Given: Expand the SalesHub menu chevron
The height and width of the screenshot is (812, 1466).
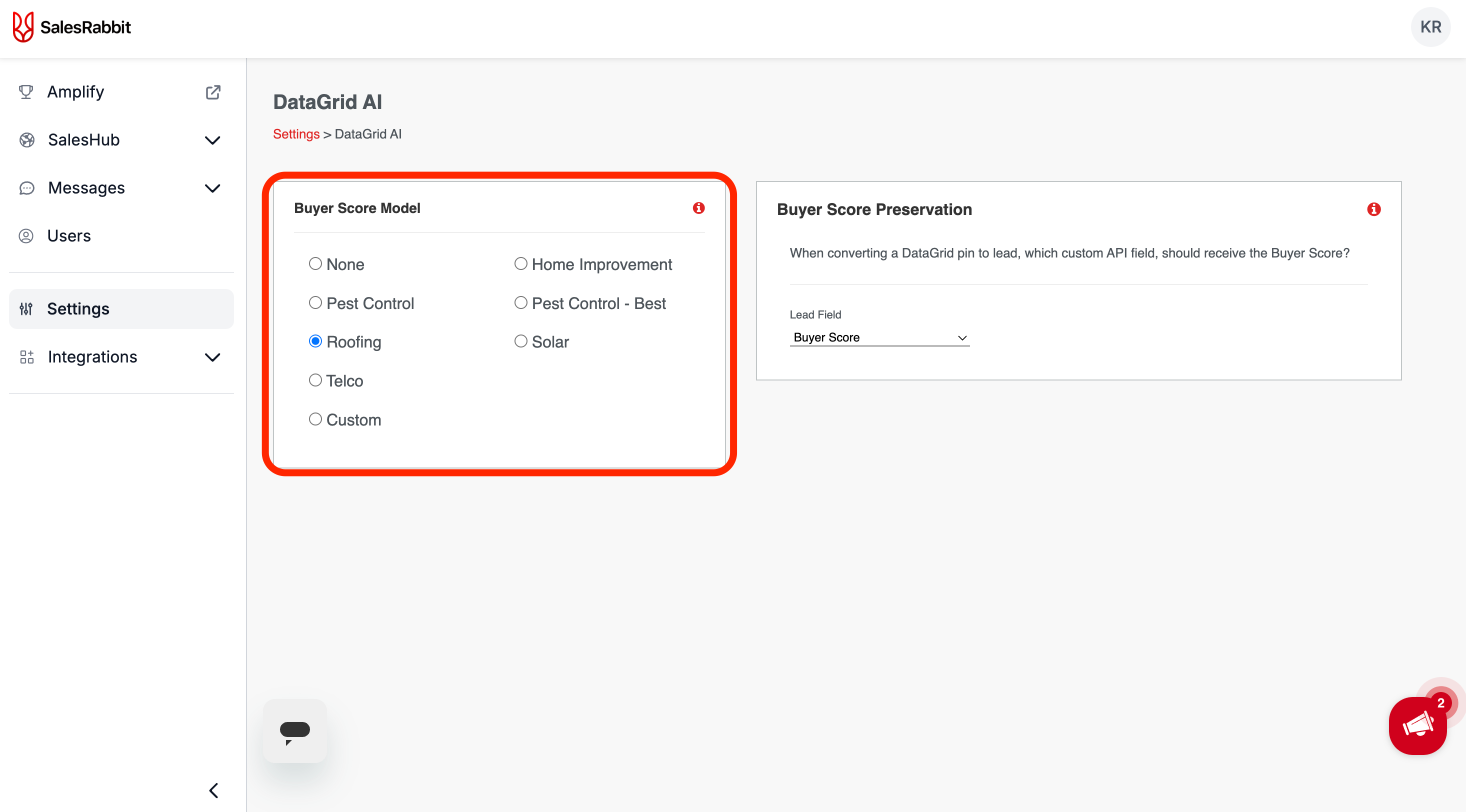Looking at the screenshot, I should [x=212, y=140].
